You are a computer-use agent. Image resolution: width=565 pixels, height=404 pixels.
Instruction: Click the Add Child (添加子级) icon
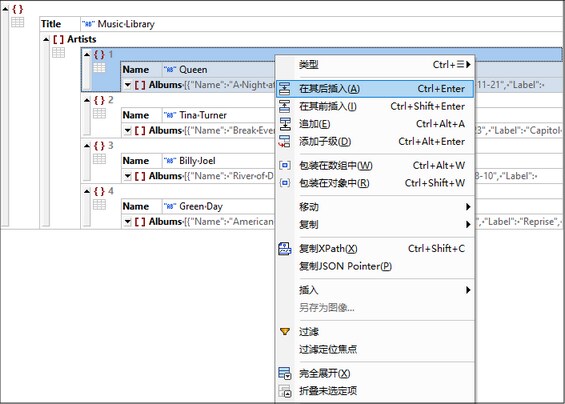[x=284, y=142]
